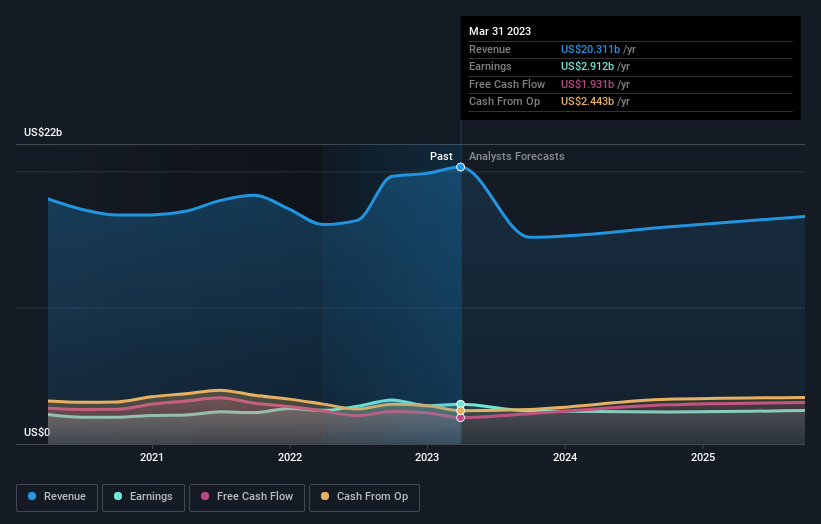This screenshot has height=524, width=821.
Task: Click the 2022 x-axis label
Action: click(290, 458)
